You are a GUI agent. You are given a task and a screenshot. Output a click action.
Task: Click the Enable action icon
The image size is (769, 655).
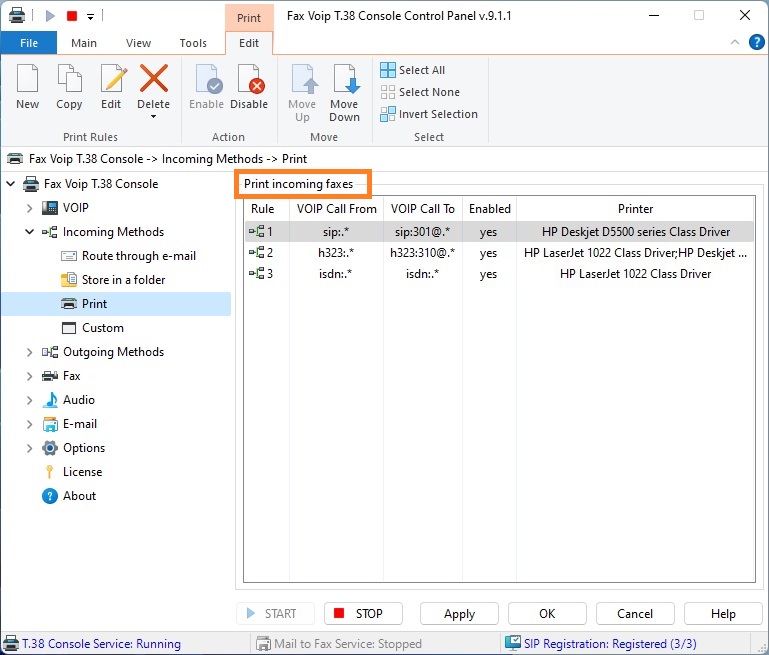point(208,78)
